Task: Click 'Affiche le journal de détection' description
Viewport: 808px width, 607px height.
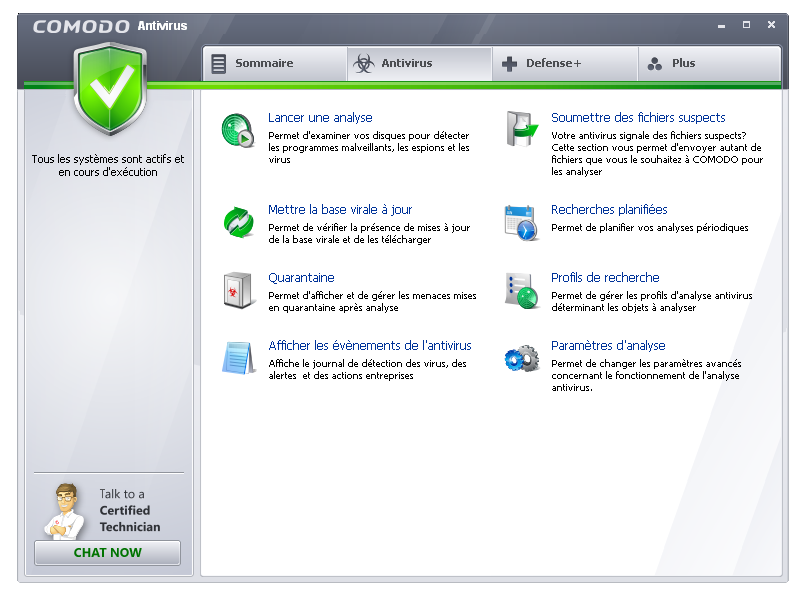Action: (x=367, y=369)
